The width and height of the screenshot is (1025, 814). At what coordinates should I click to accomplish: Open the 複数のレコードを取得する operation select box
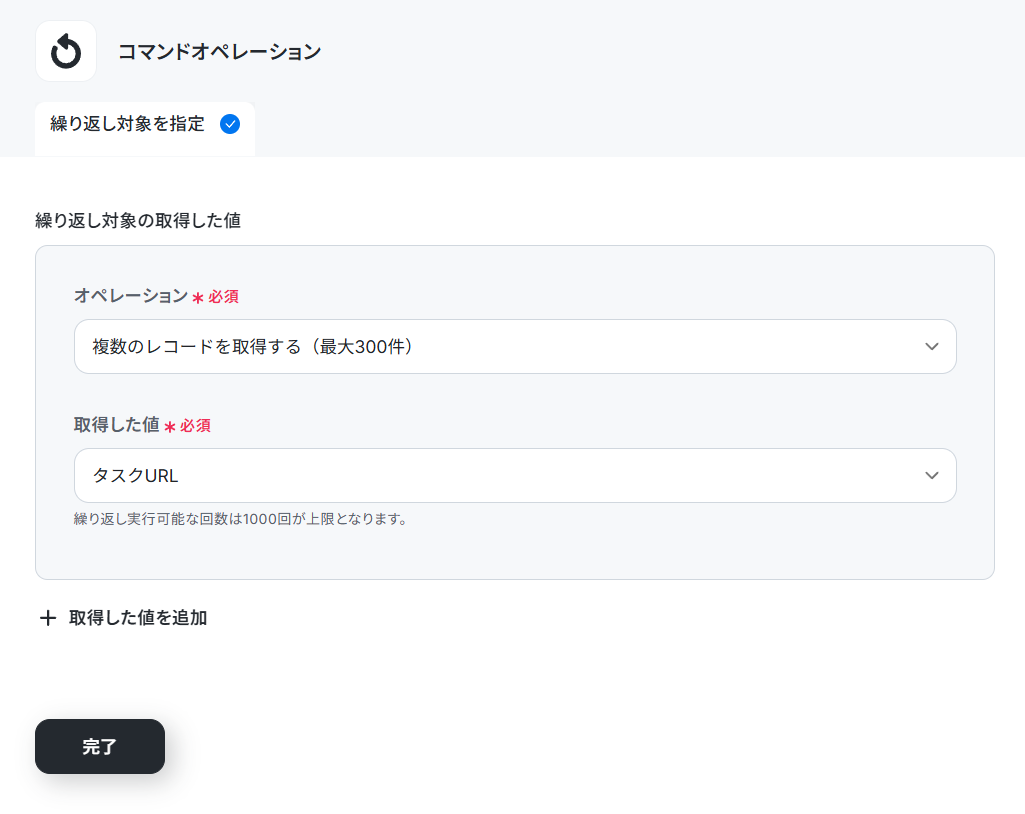coord(515,347)
